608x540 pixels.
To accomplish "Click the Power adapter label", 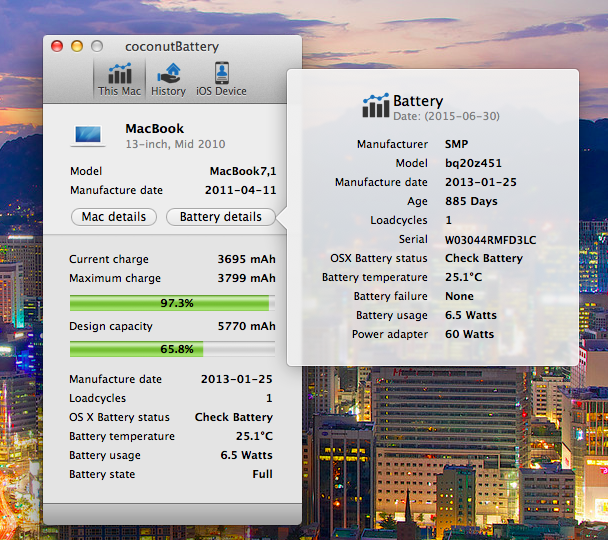I will 390,334.
